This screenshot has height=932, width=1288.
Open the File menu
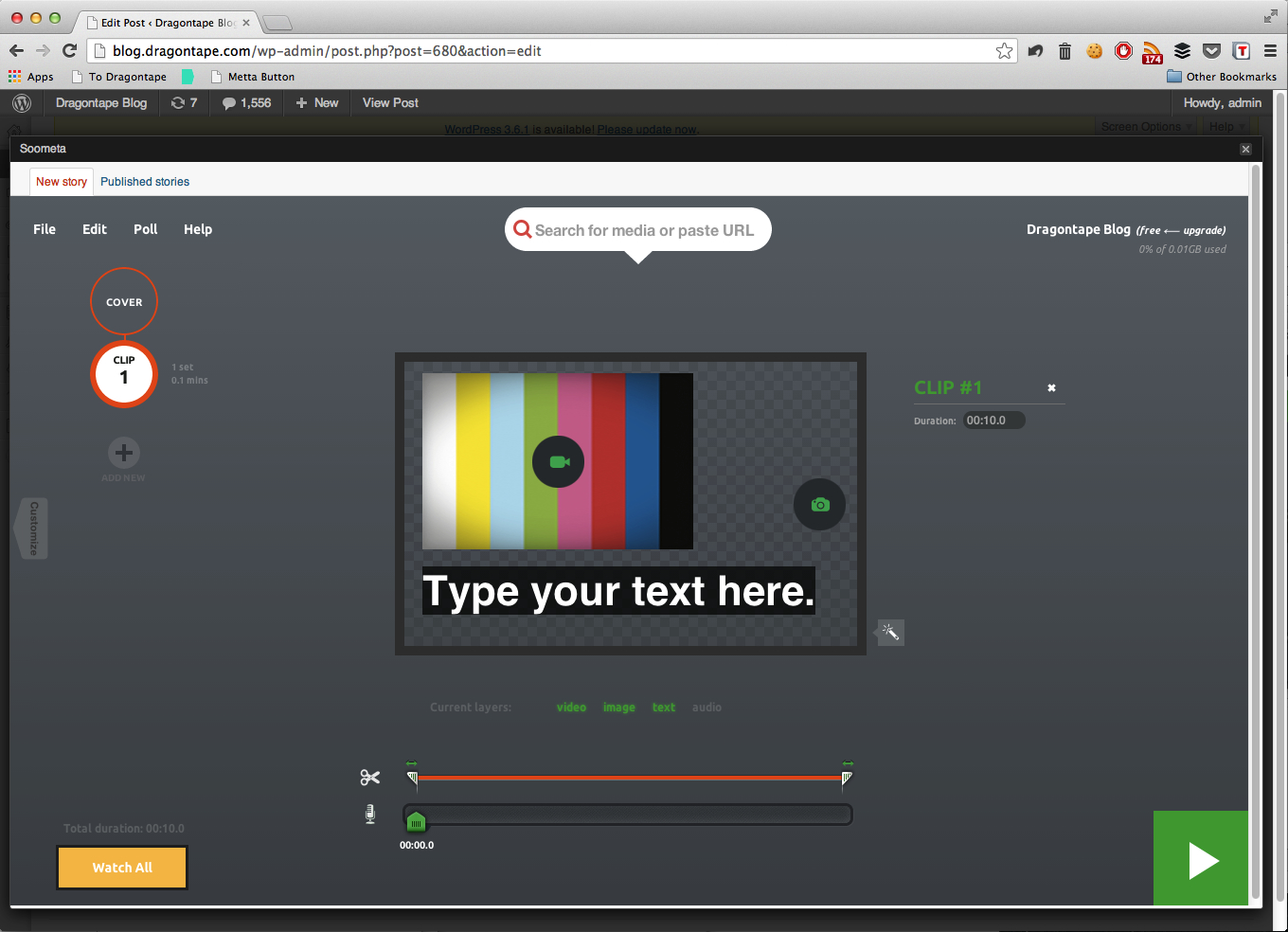coord(45,229)
